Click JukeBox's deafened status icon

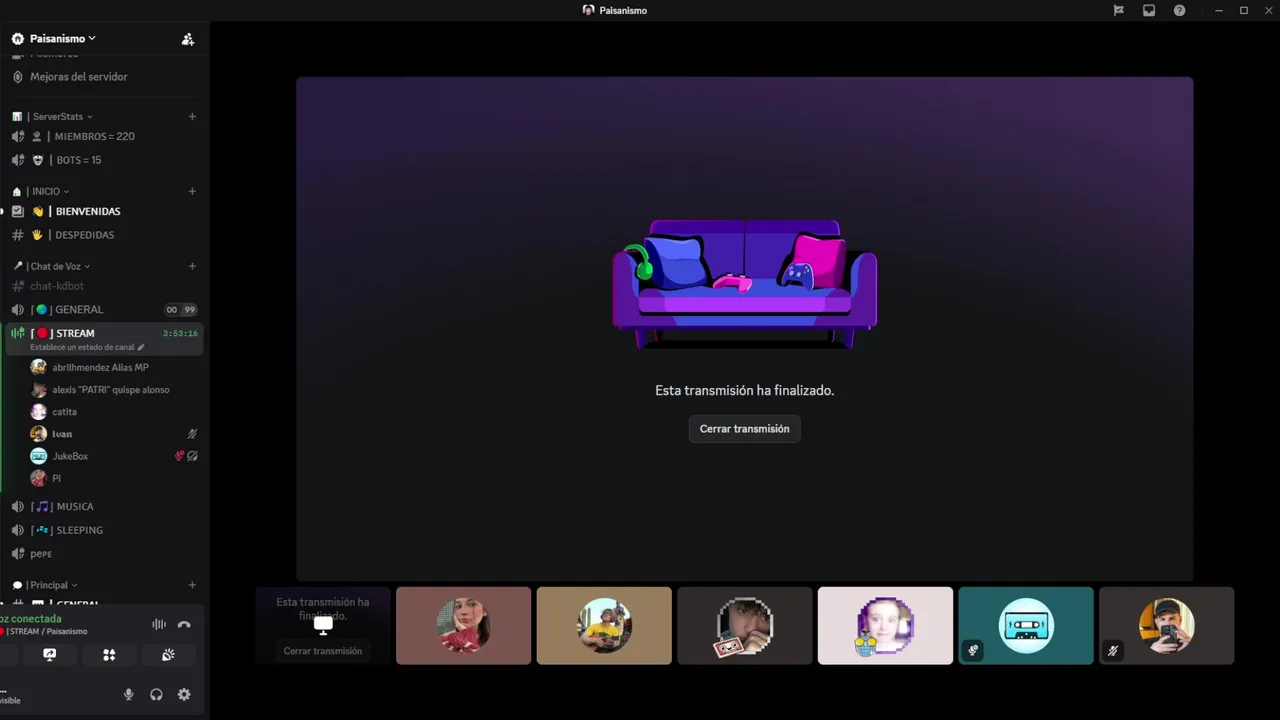point(193,456)
